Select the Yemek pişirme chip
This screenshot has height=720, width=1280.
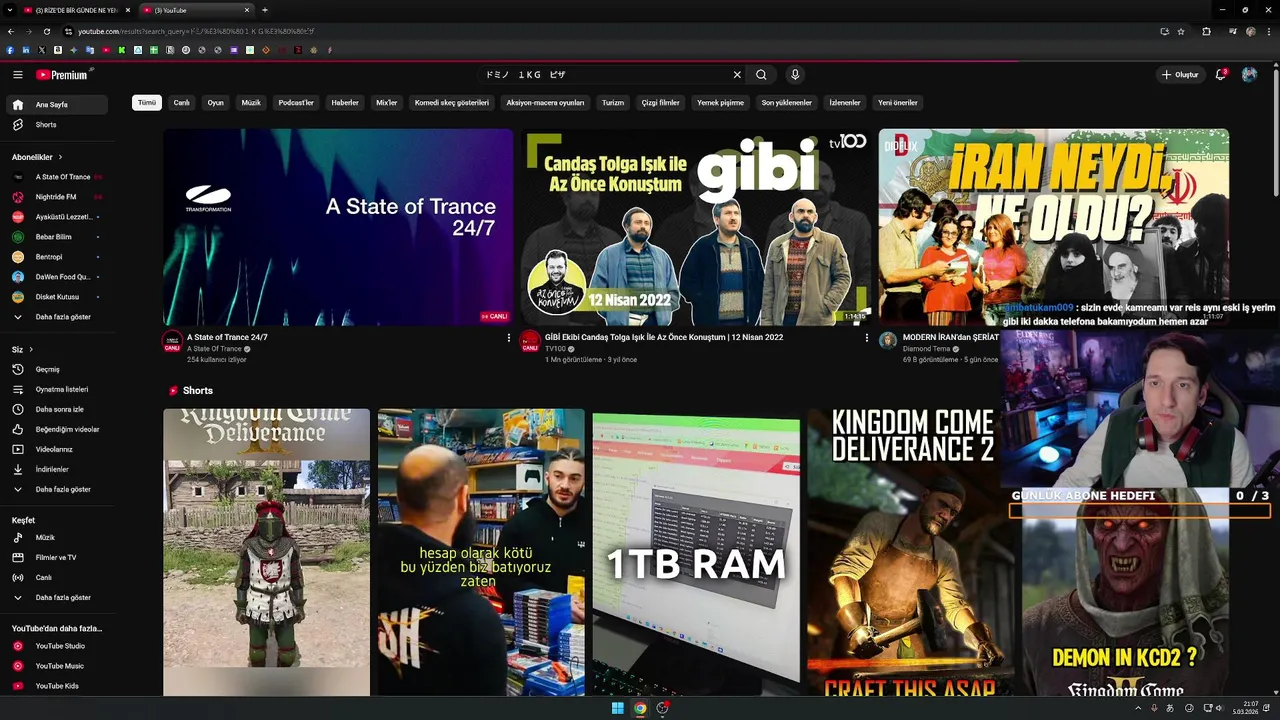point(720,102)
